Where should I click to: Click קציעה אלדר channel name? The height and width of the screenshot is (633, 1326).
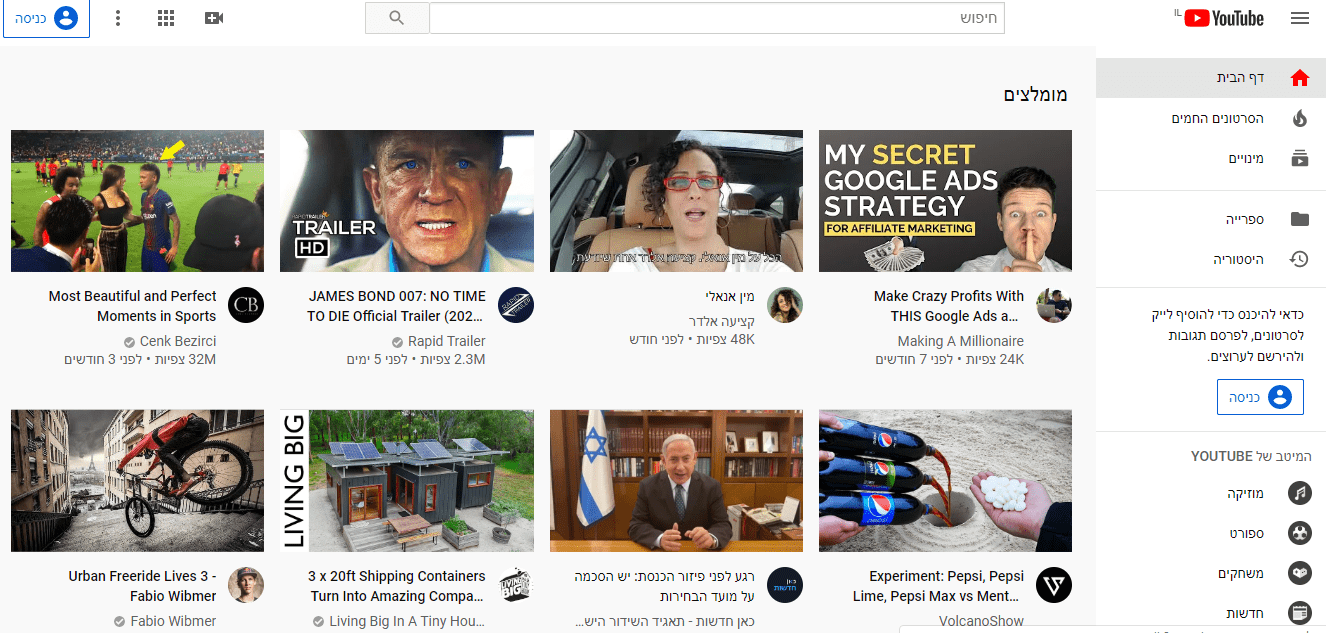(722, 321)
